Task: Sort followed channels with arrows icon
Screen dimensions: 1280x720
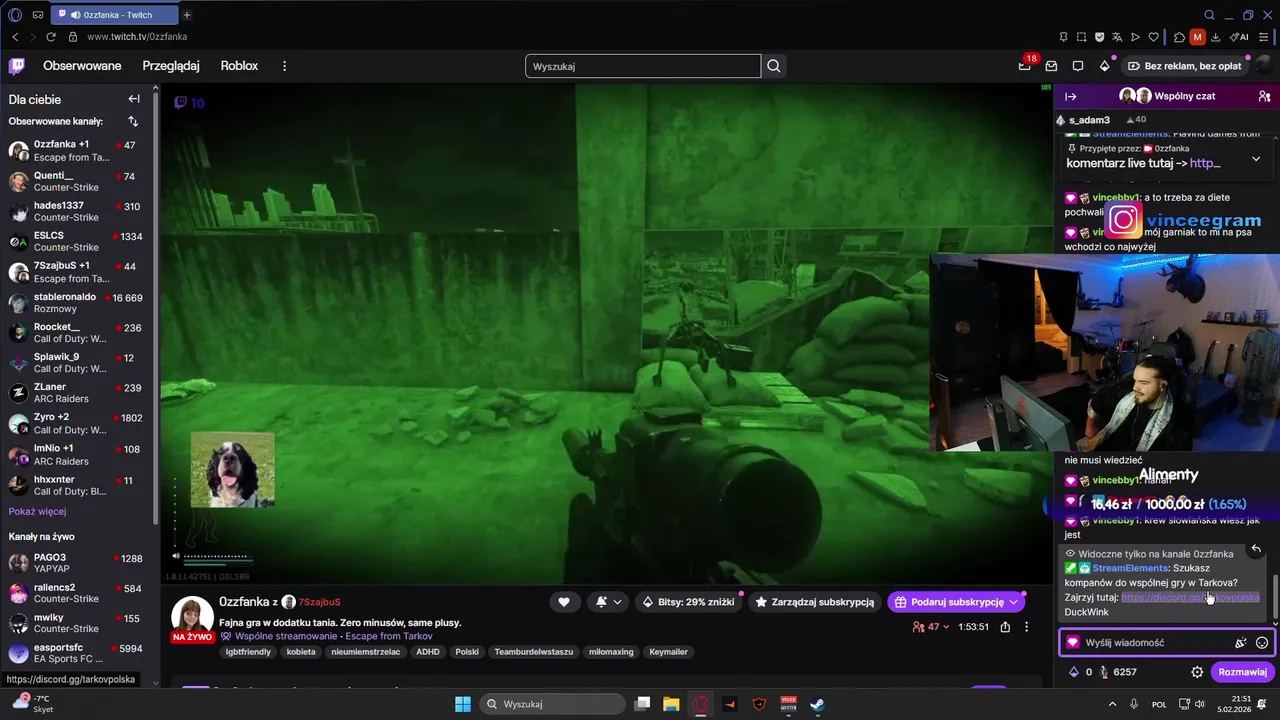Action: pos(133,121)
